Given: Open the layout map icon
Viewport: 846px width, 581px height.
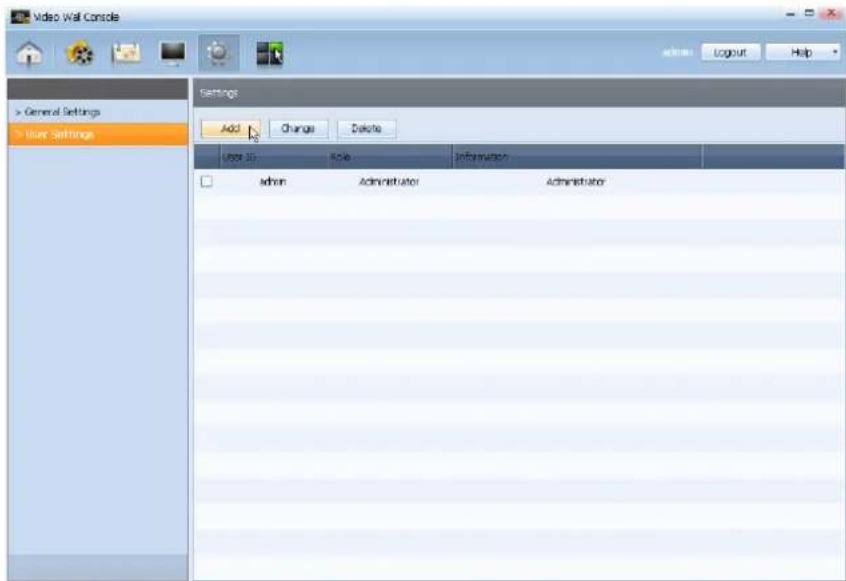Looking at the screenshot, I should [x=126, y=53].
